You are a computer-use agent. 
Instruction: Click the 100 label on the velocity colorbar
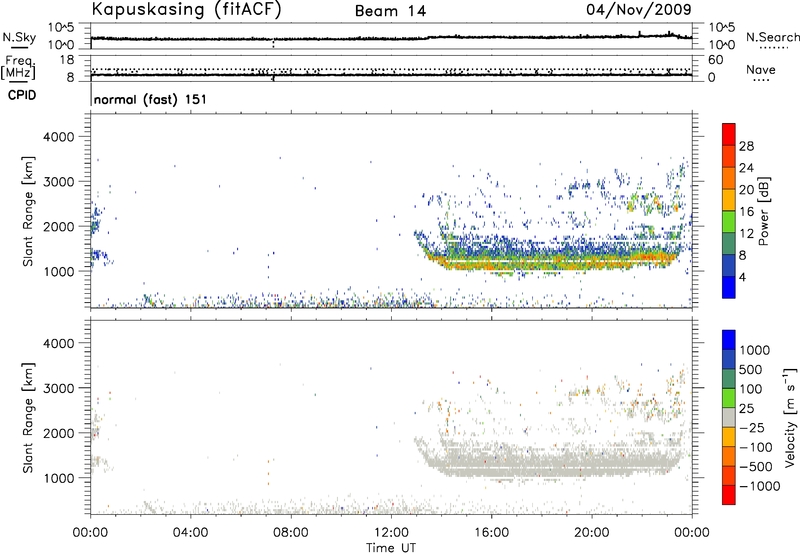click(x=751, y=389)
